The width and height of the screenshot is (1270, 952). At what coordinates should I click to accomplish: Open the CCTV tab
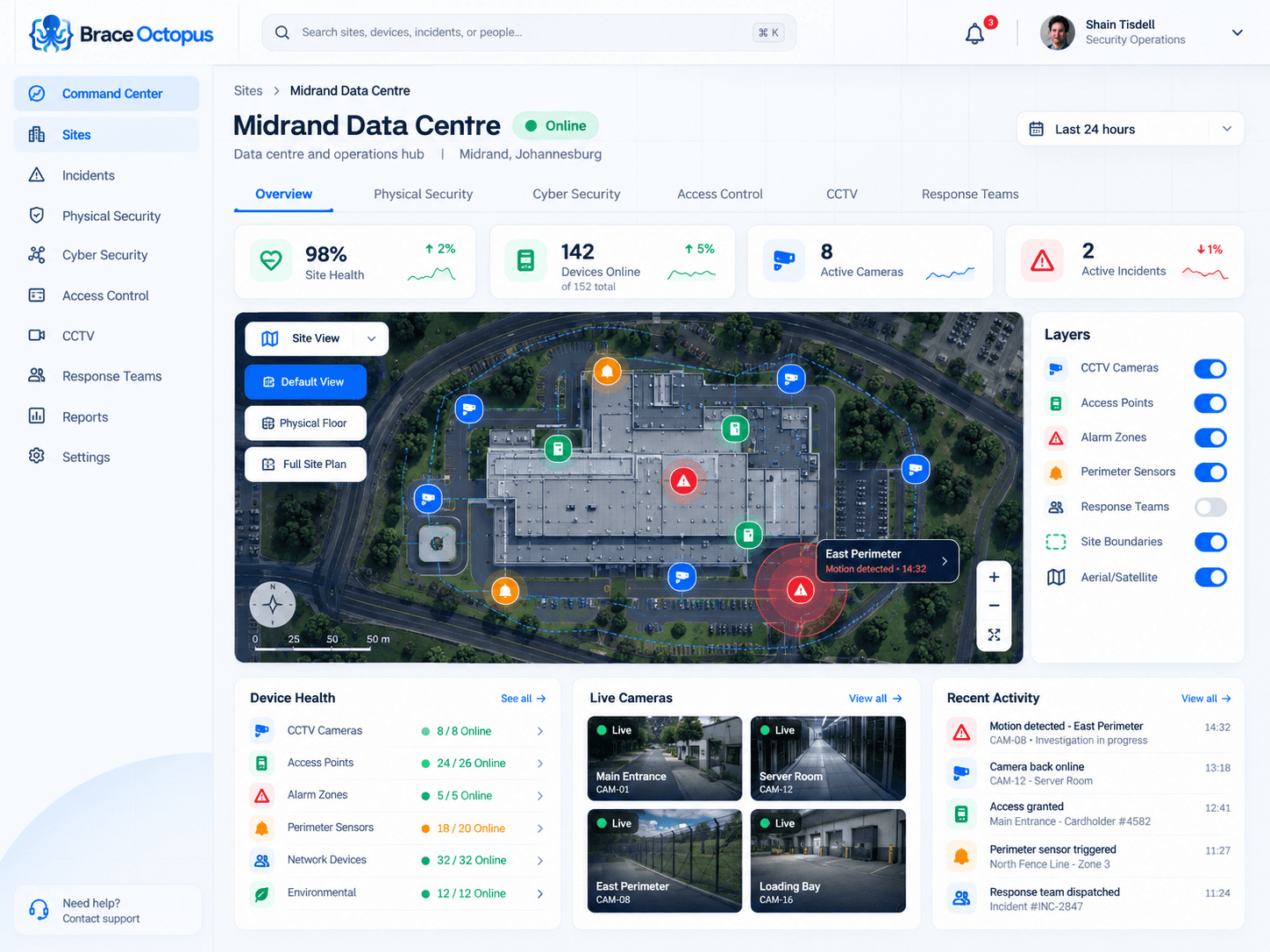[842, 194]
